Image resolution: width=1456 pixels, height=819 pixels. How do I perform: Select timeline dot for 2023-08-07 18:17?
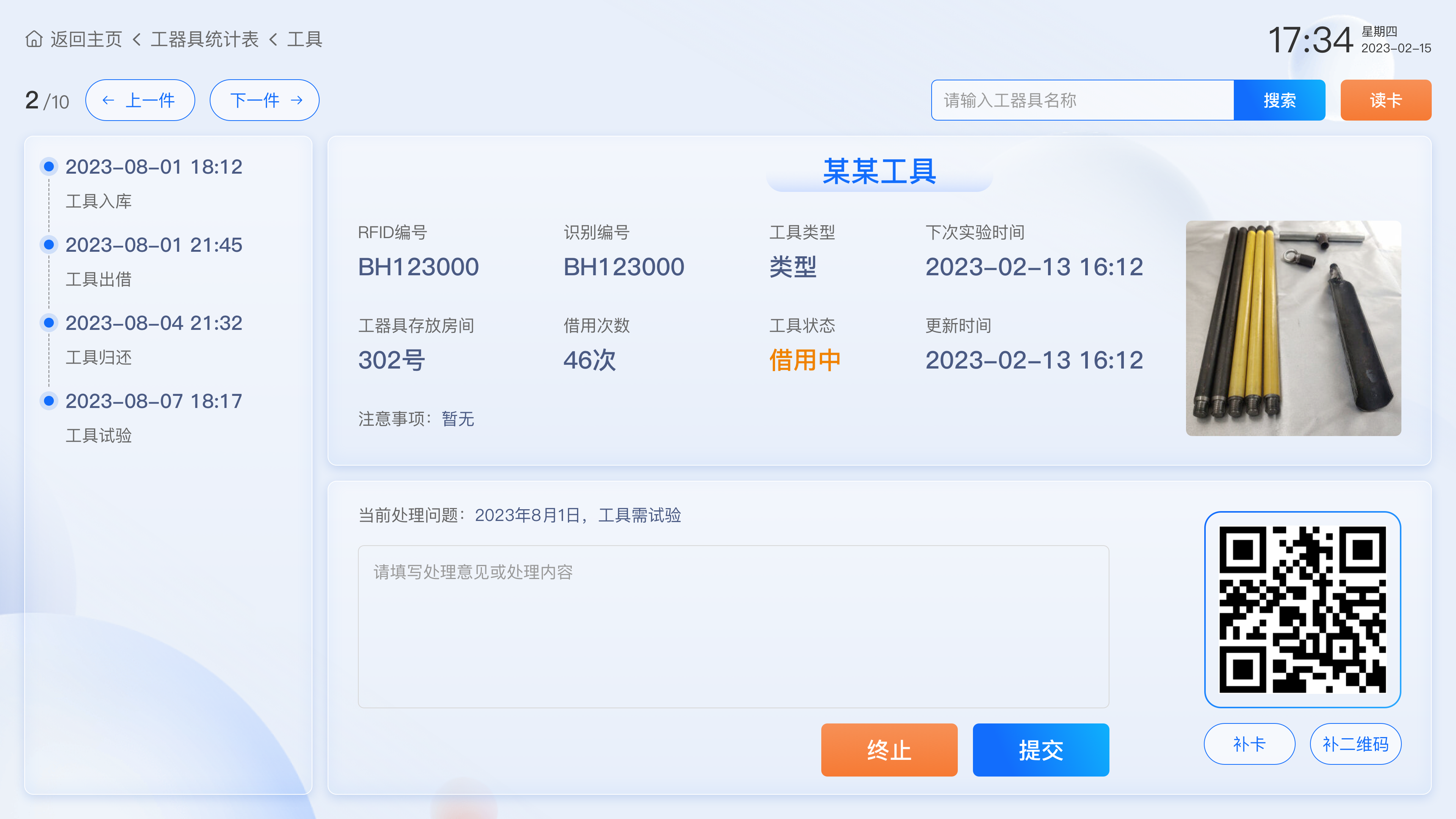(49, 401)
